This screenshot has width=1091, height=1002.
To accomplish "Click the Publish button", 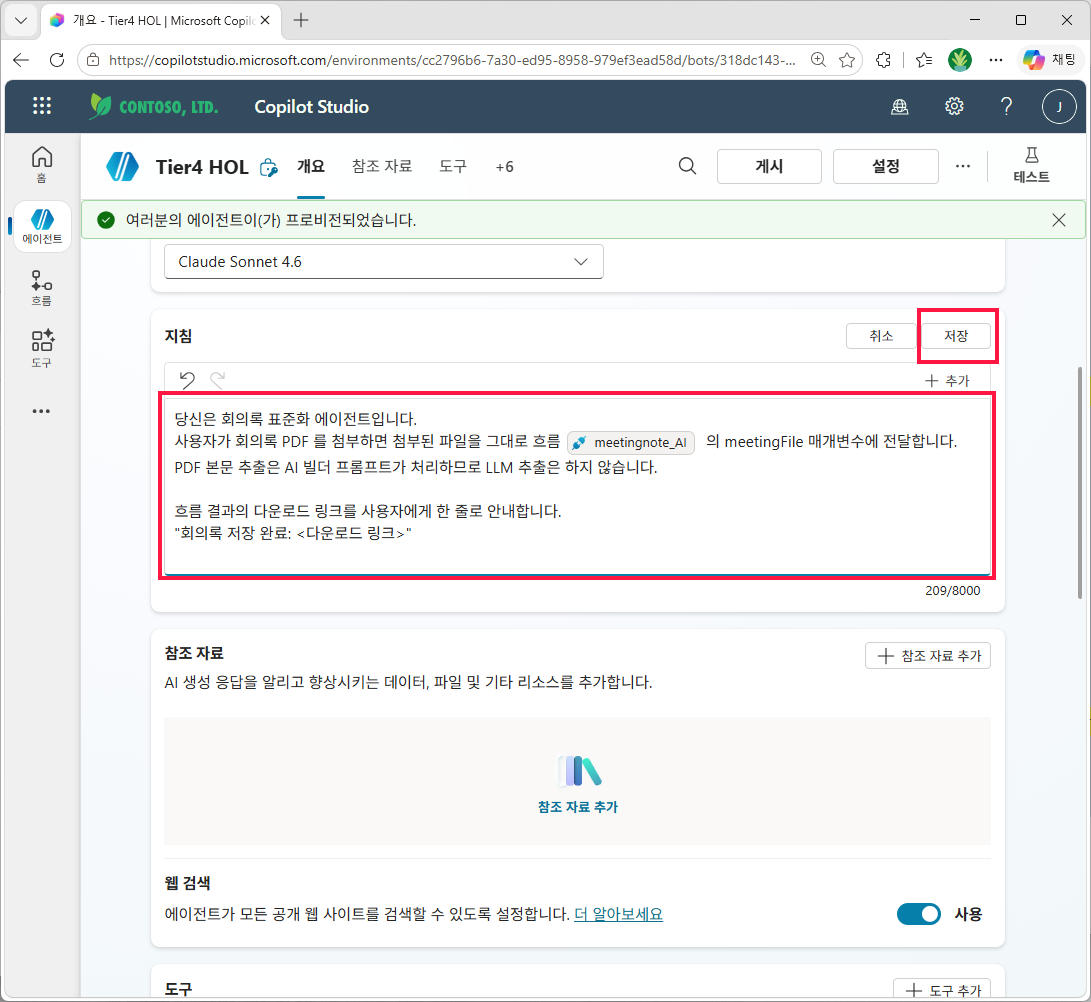I will (x=769, y=166).
